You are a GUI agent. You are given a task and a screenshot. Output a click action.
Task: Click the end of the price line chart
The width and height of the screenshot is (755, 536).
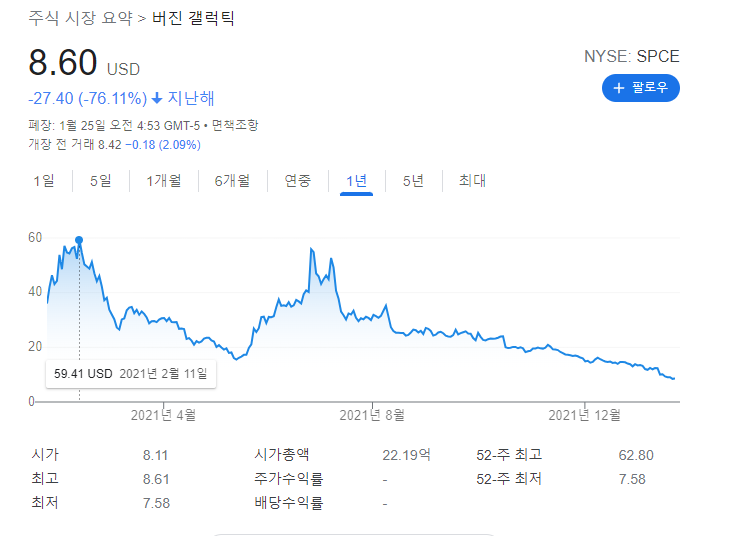click(x=674, y=379)
